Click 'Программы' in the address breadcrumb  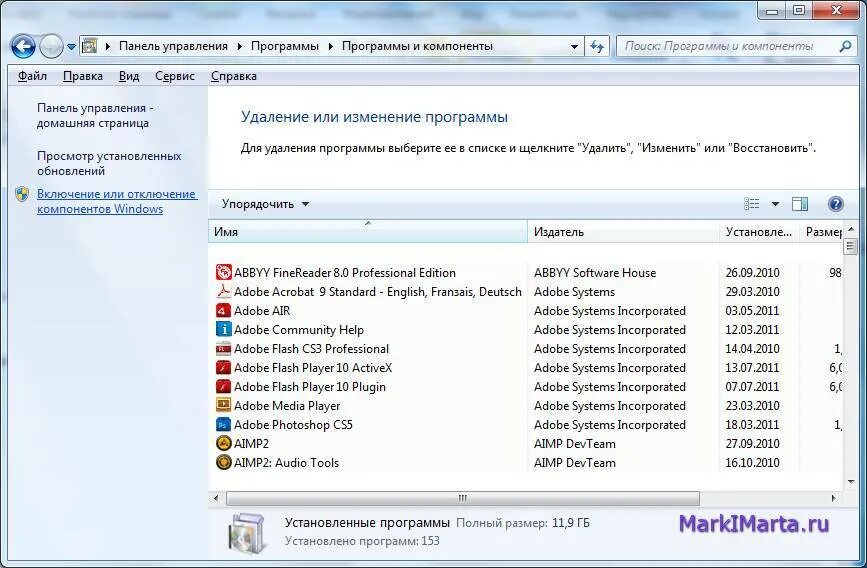click(285, 46)
